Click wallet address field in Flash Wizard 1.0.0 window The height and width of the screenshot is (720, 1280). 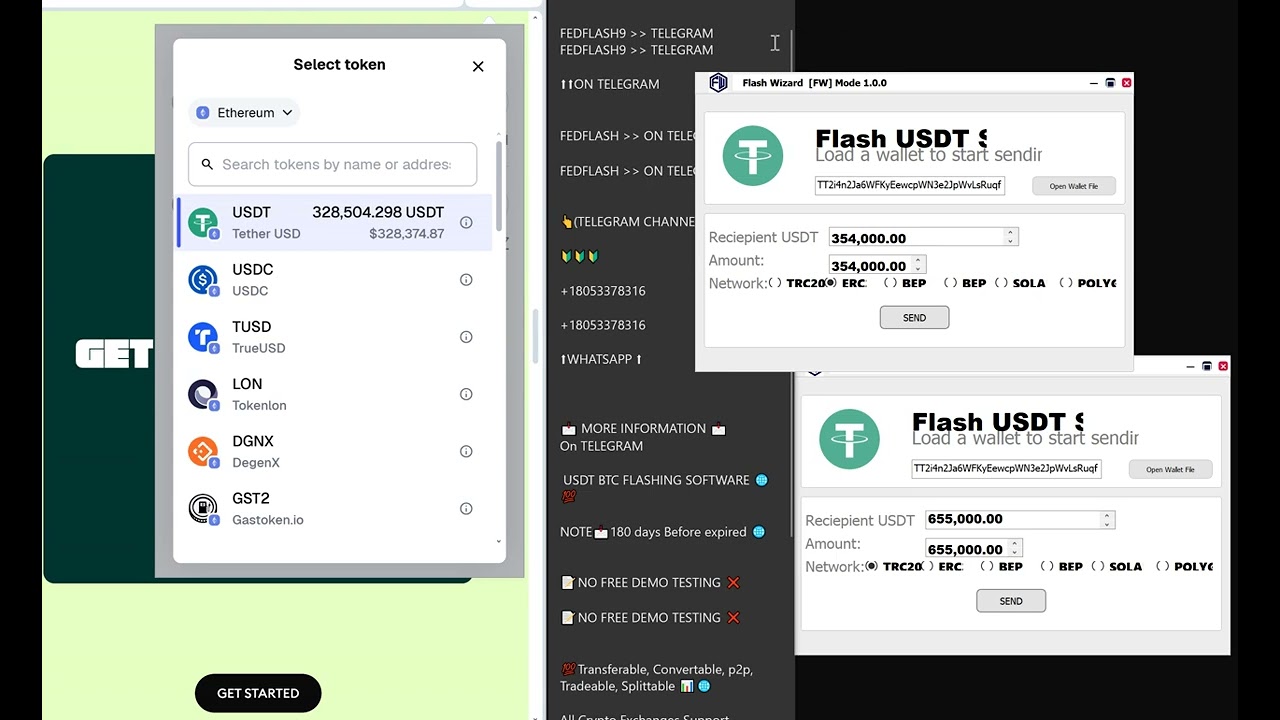click(x=909, y=185)
